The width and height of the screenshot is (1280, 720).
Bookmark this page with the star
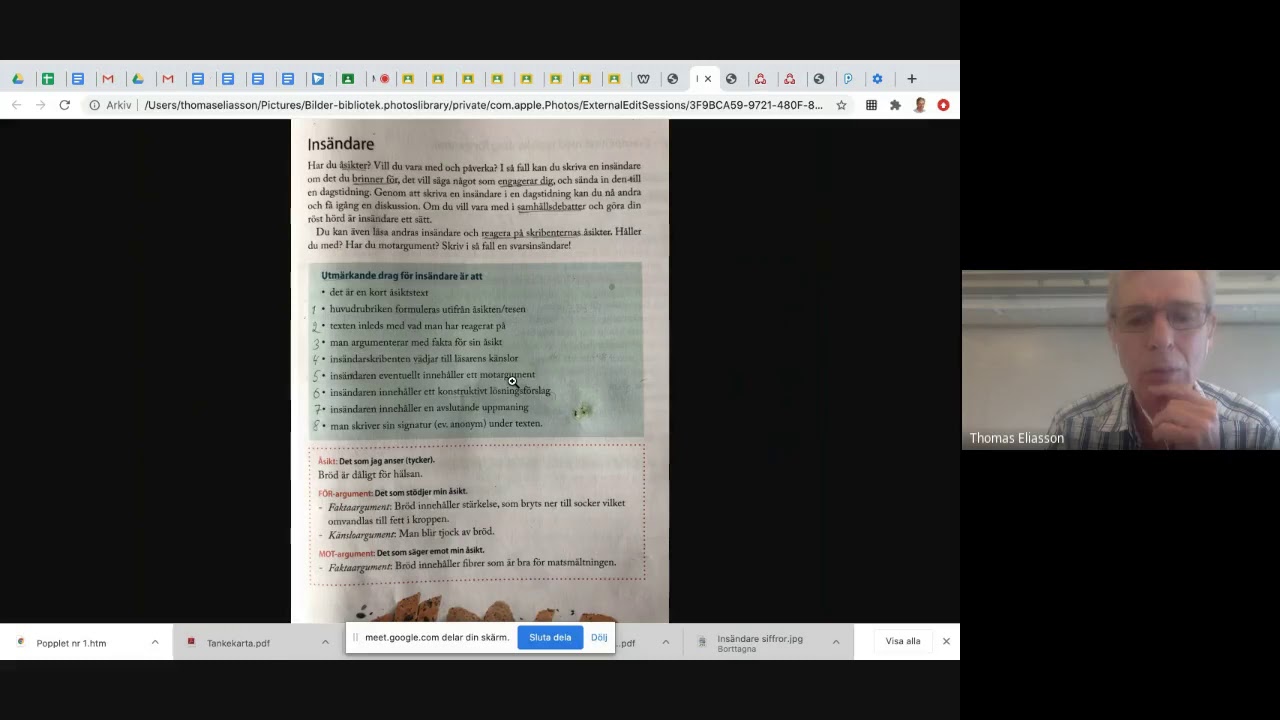click(842, 105)
